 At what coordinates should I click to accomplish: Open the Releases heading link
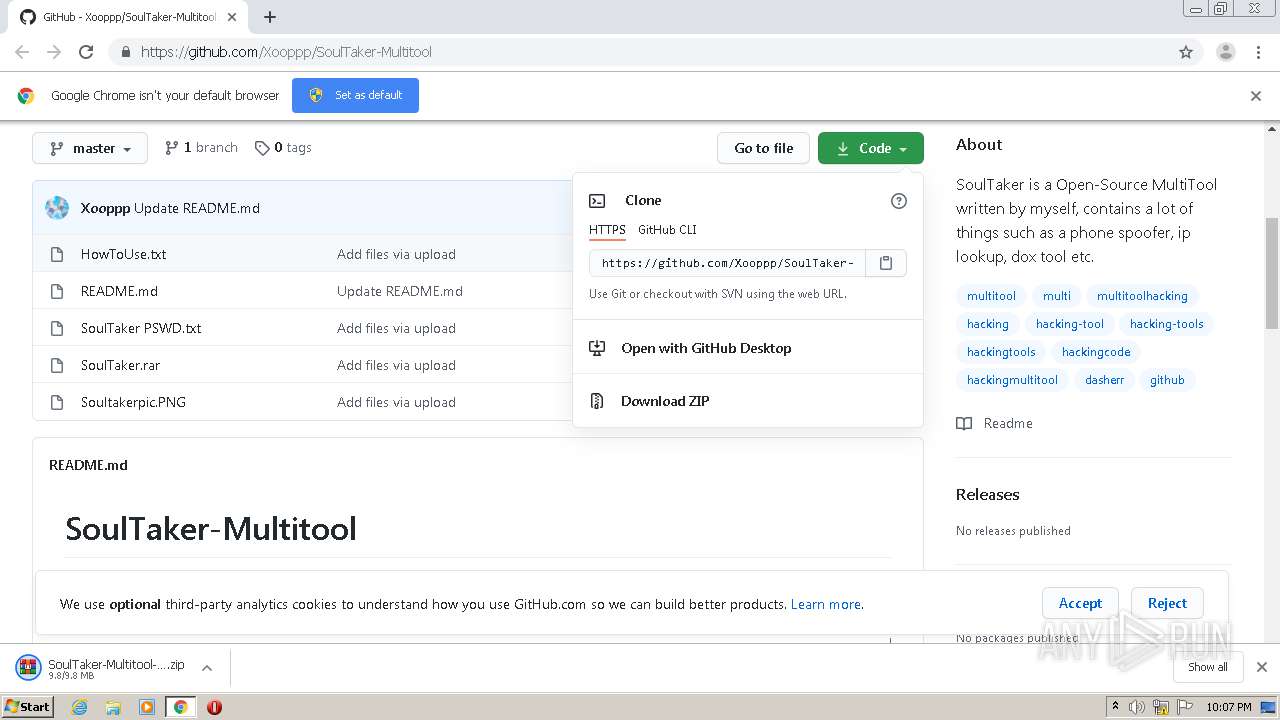point(987,494)
